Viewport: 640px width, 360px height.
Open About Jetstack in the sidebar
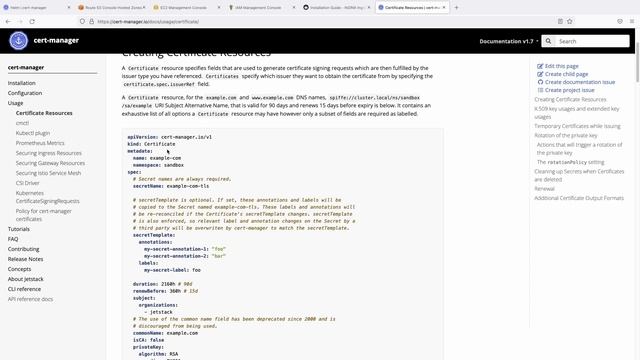(25, 279)
